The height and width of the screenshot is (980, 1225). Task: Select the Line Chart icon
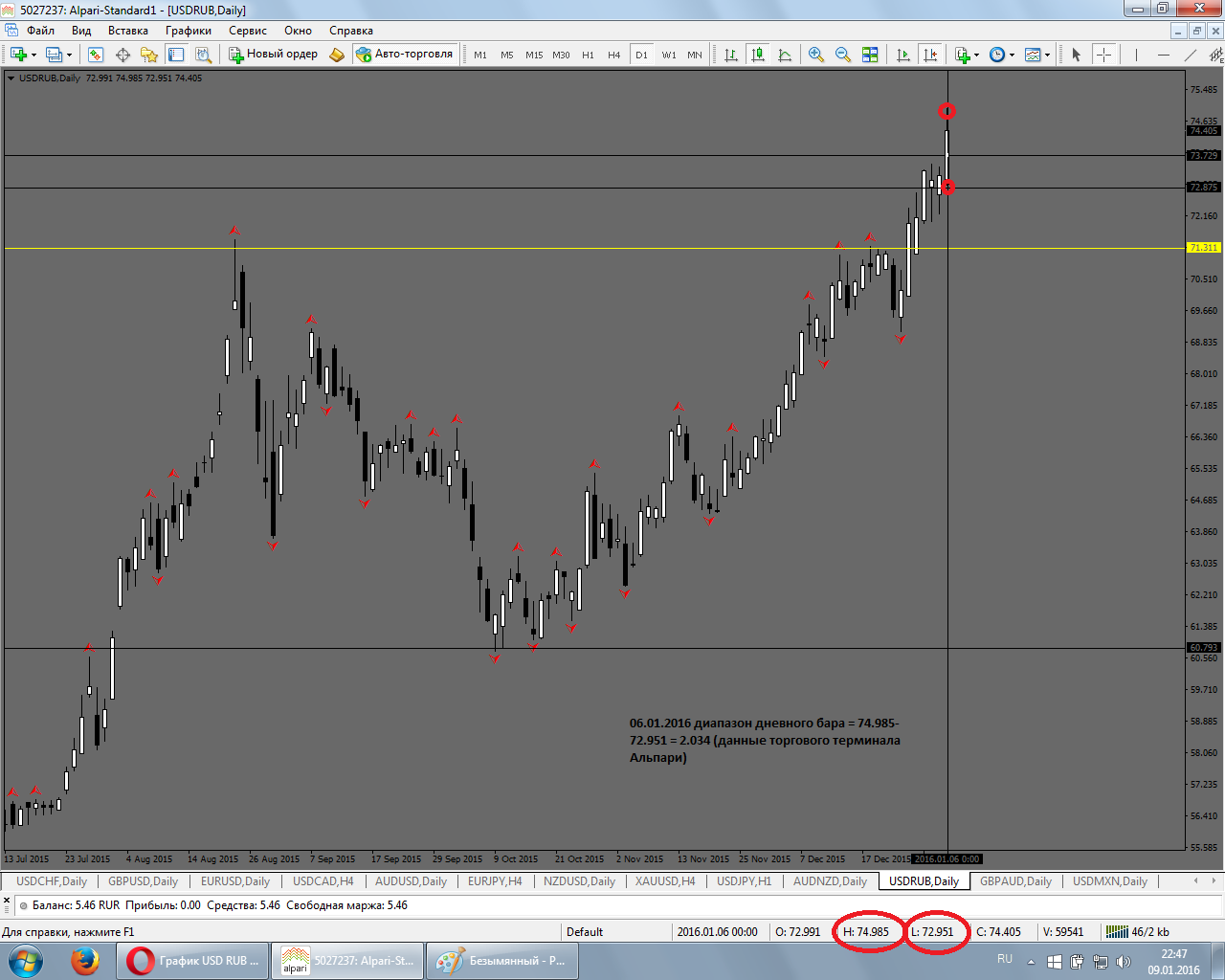785,55
